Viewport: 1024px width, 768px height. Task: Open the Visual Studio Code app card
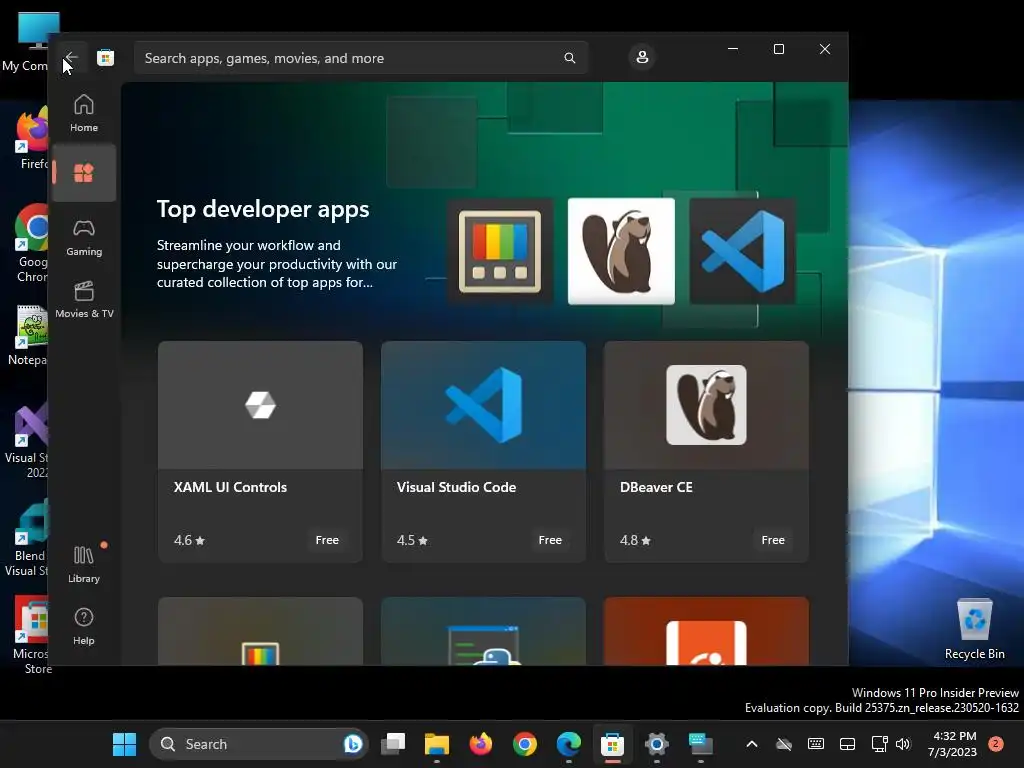click(483, 451)
